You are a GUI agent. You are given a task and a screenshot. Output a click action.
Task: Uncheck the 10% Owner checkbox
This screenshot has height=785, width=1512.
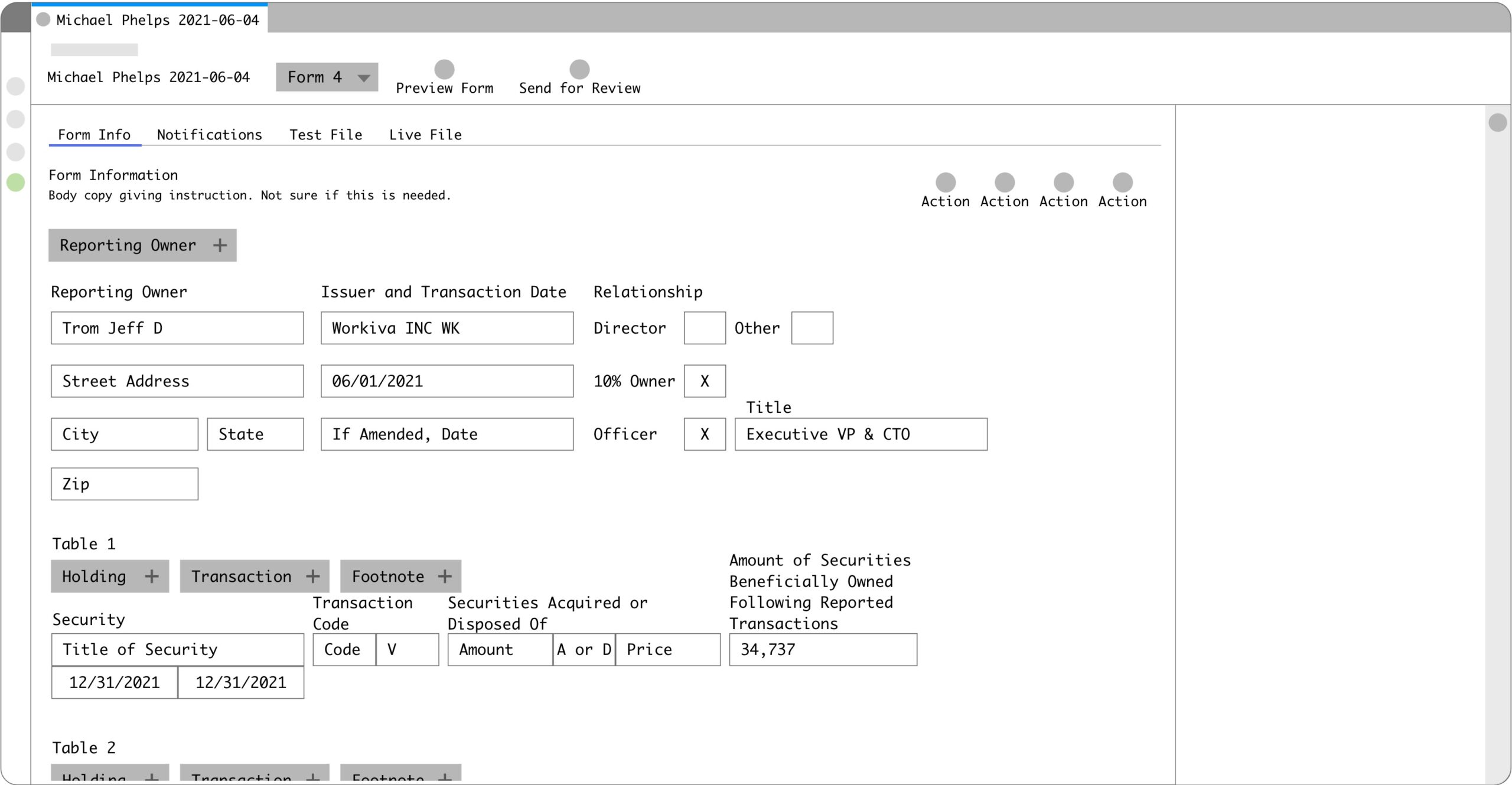coord(705,381)
